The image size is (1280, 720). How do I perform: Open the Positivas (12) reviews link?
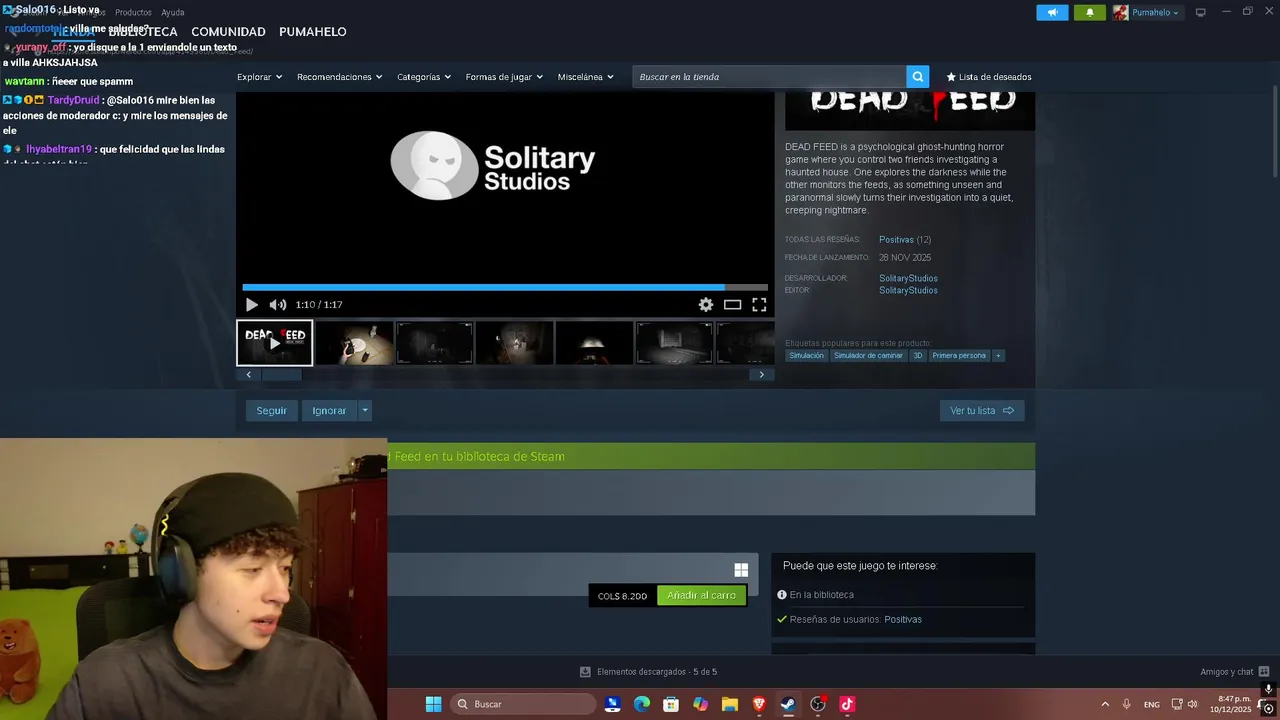(904, 240)
